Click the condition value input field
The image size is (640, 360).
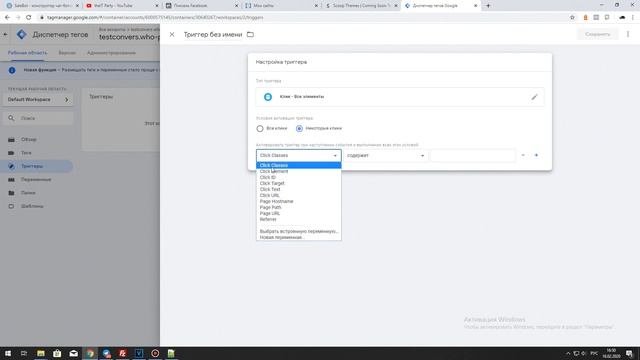(473, 156)
